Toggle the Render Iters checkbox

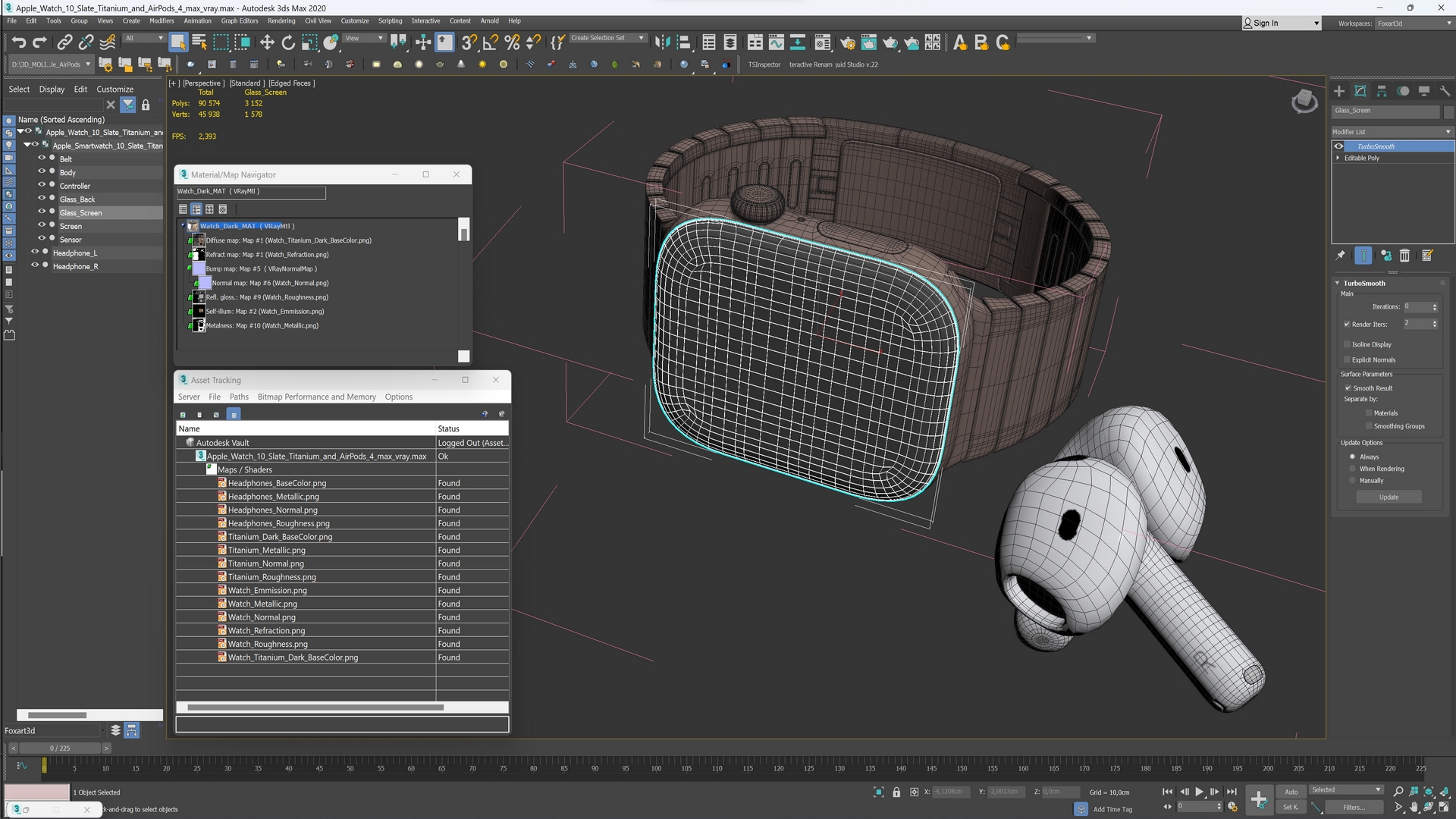[x=1347, y=324]
